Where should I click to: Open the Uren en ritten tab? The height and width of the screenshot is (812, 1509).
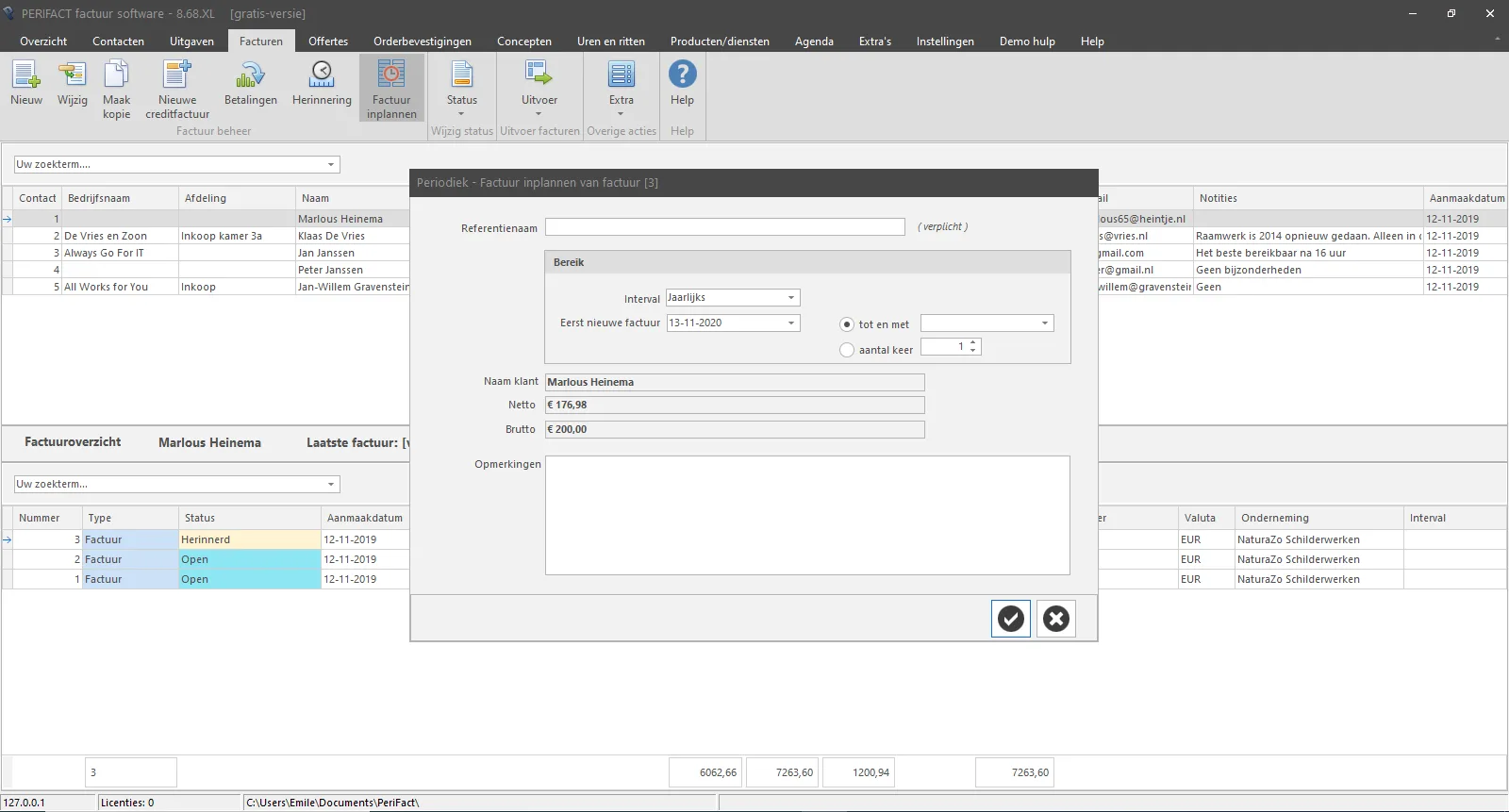[611, 41]
